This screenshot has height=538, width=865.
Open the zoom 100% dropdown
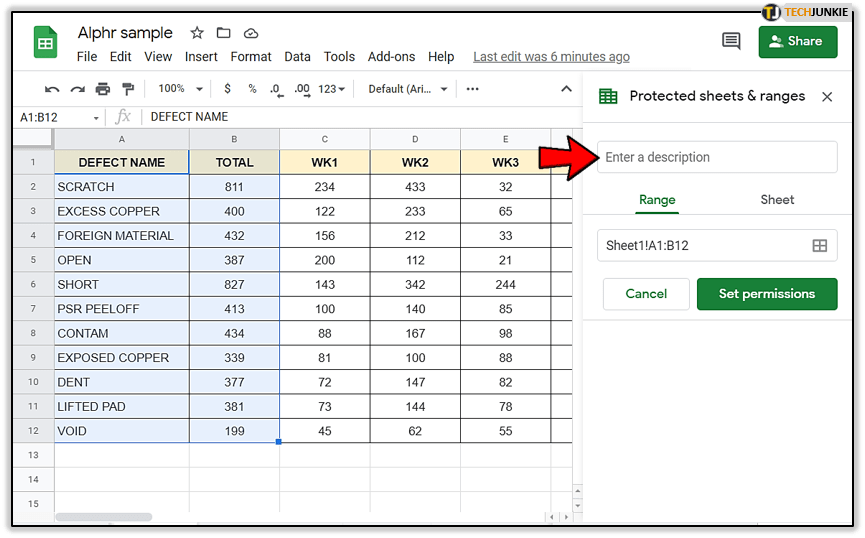coord(180,89)
